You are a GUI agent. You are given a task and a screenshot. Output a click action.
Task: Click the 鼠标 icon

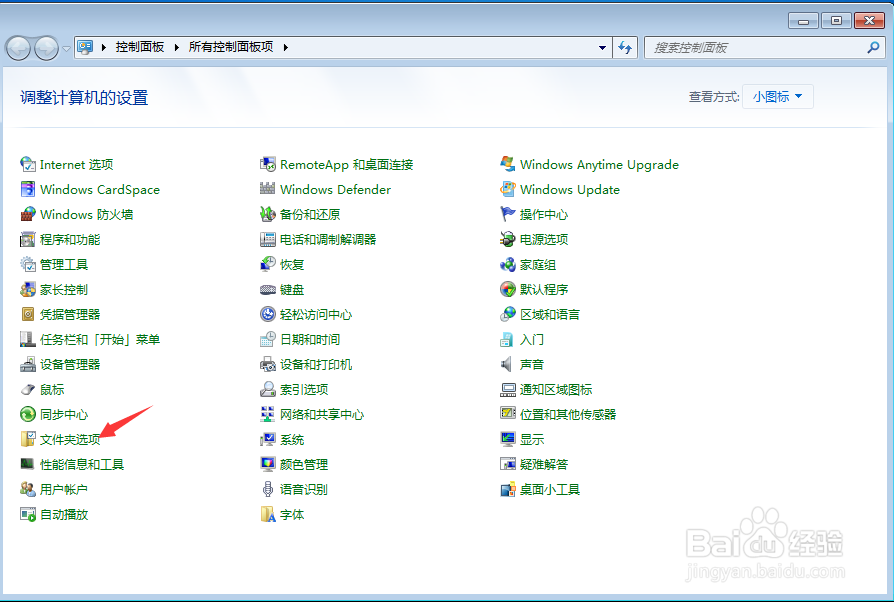click(27, 389)
